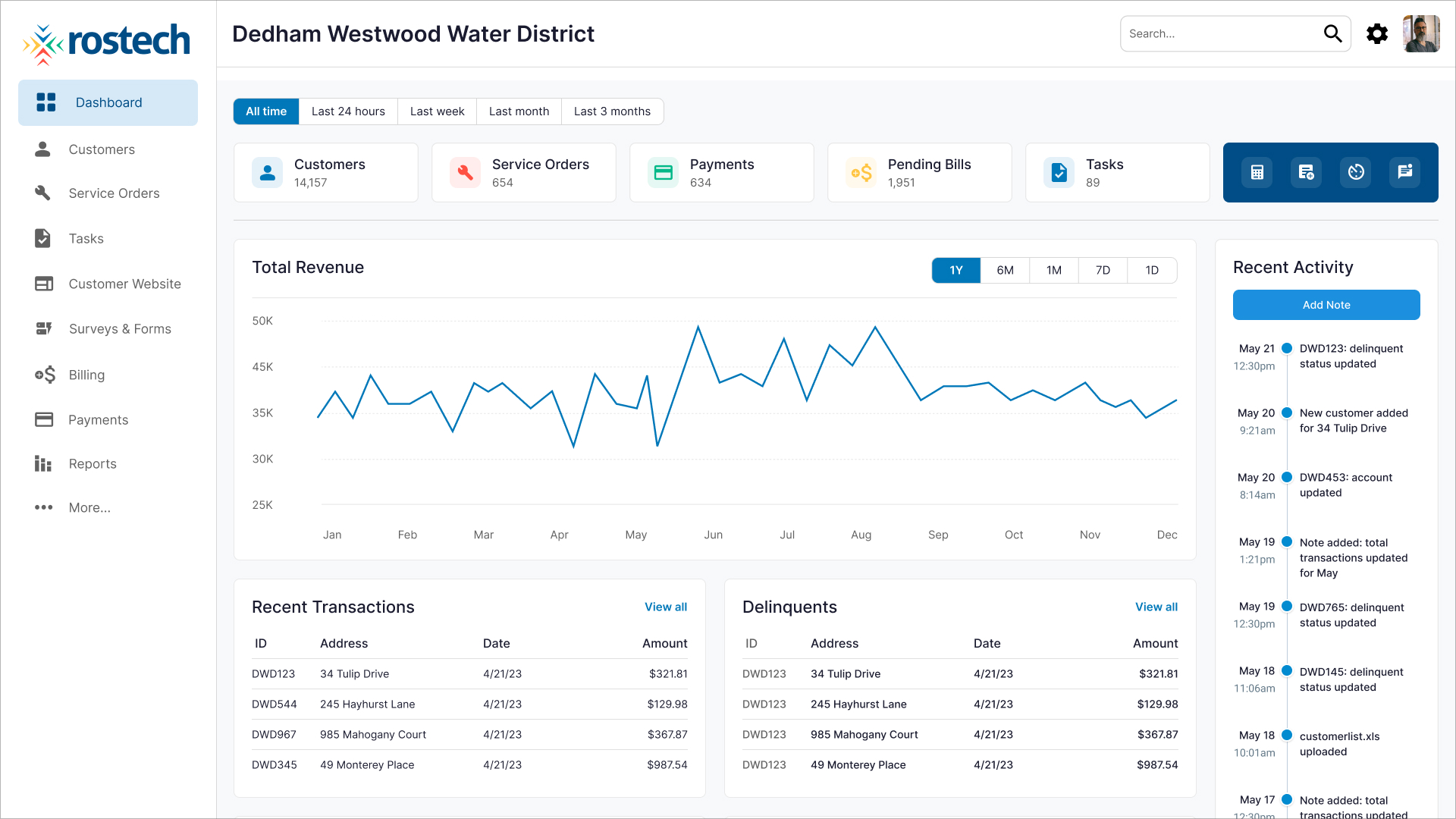Select the Last 24 hours filter

click(x=348, y=111)
